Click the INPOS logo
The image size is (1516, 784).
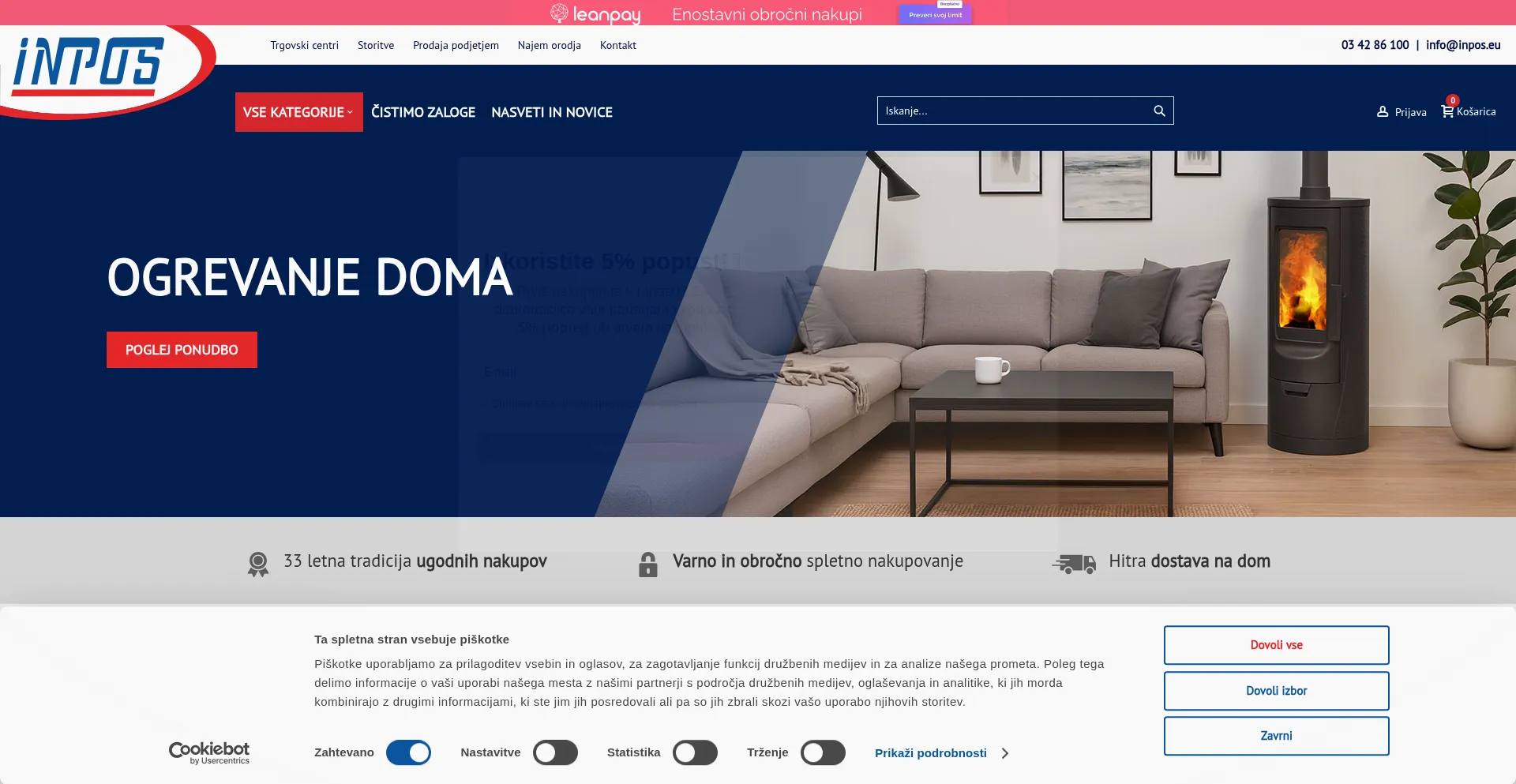point(88,68)
